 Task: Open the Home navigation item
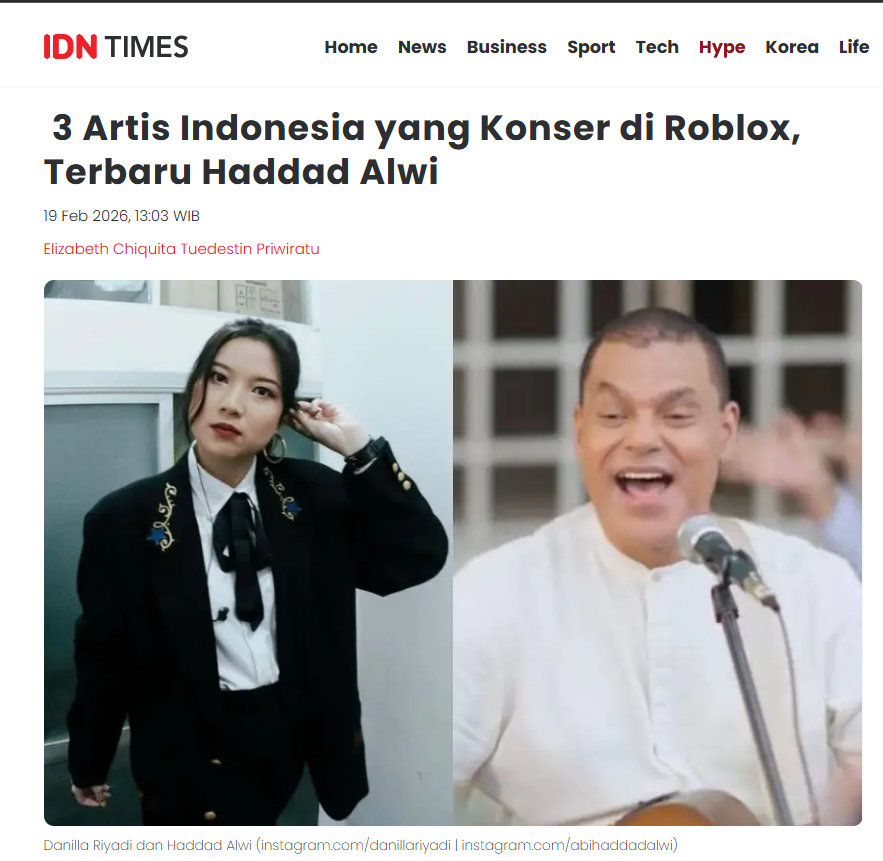351,47
